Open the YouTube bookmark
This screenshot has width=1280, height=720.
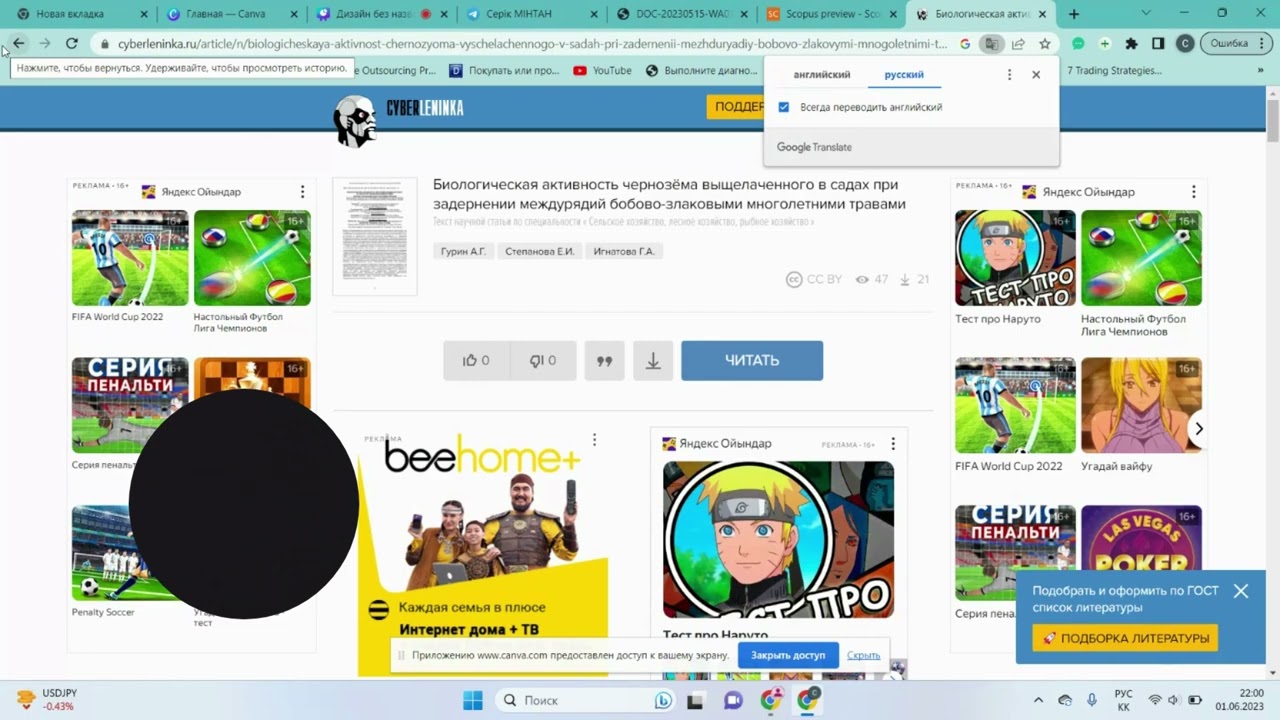(x=603, y=70)
